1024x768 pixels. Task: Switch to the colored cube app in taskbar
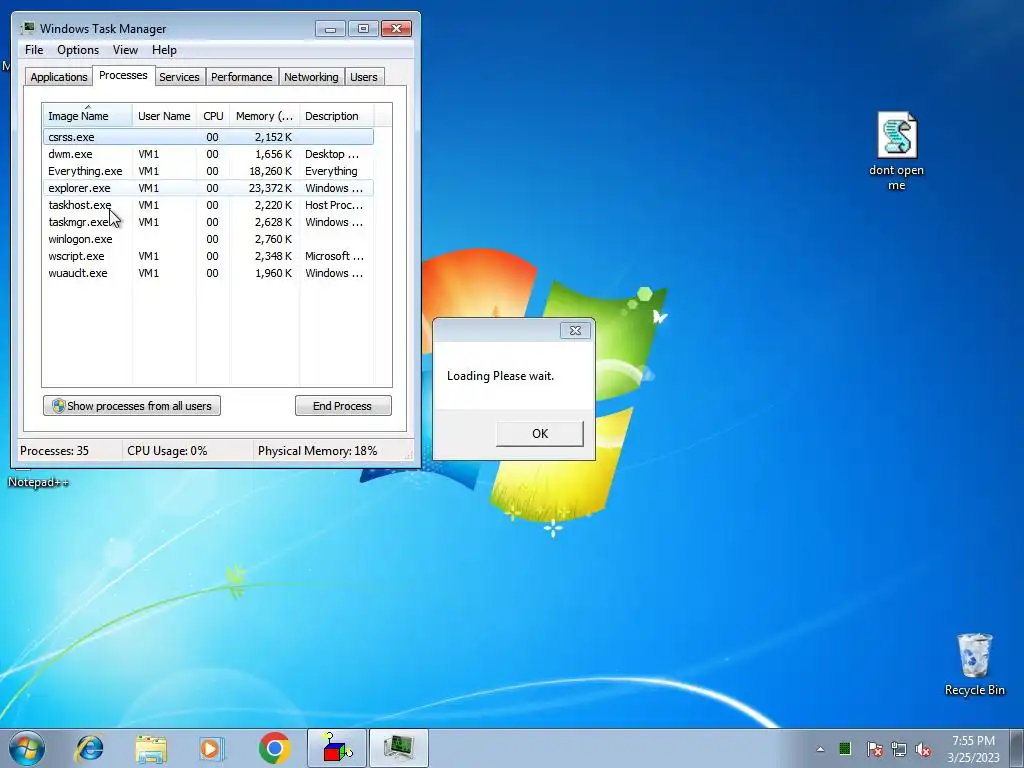pyautogui.click(x=337, y=748)
